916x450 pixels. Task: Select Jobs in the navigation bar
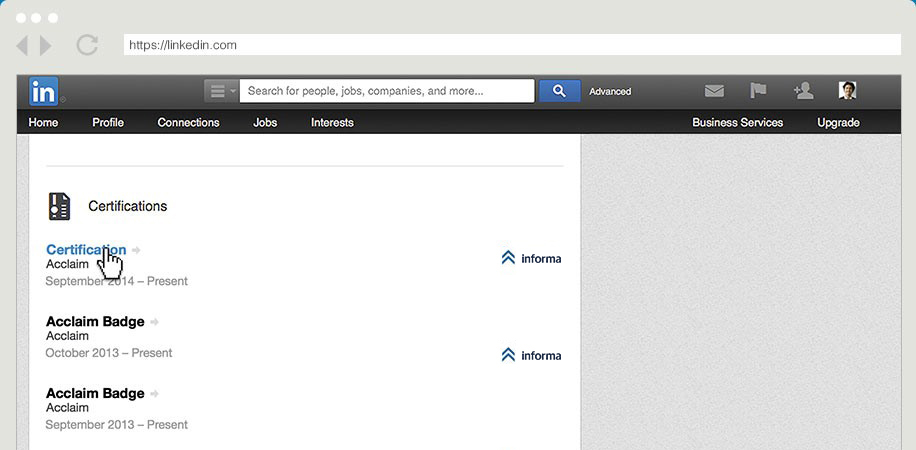pos(265,122)
